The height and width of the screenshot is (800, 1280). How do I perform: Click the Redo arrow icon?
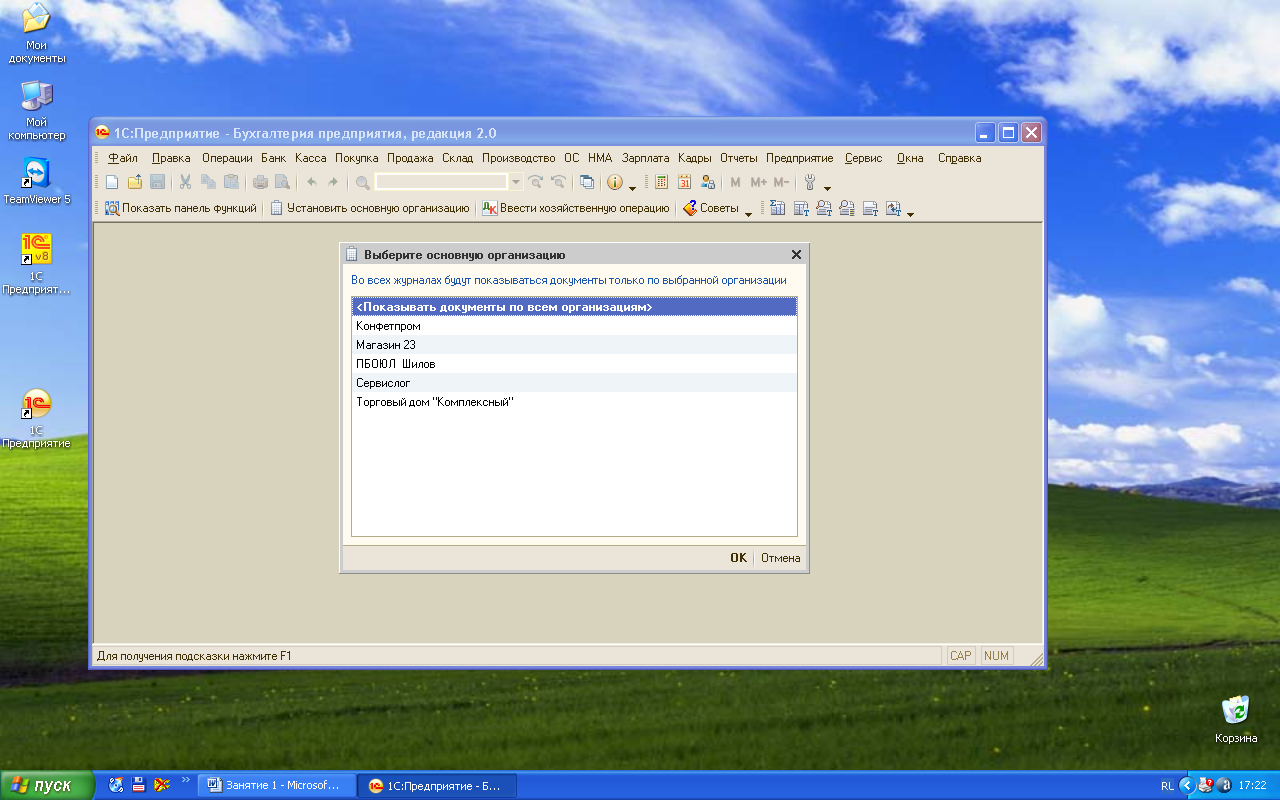coord(333,182)
